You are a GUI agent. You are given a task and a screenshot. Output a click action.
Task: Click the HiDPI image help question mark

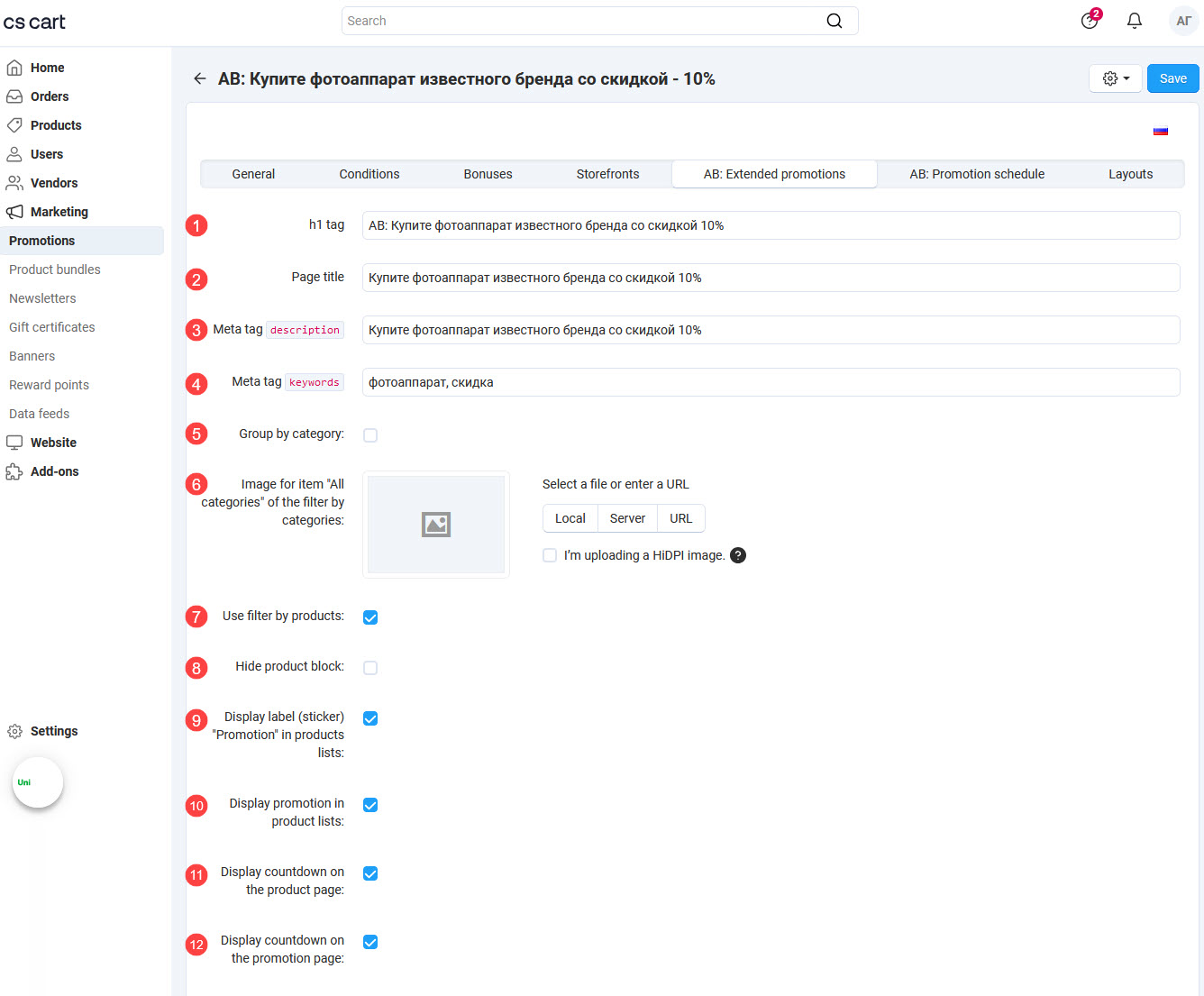click(x=738, y=555)
